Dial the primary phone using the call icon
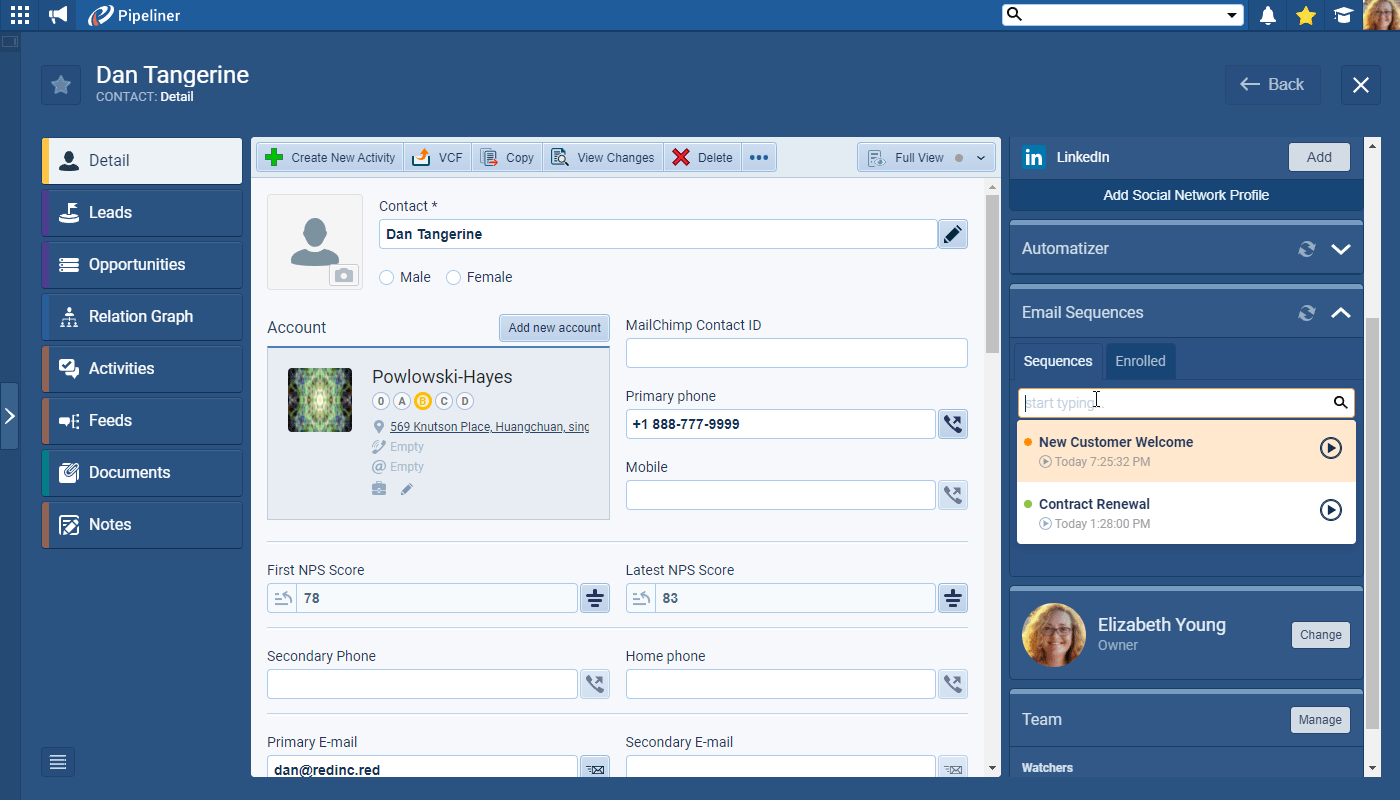Image resolution: width=1400 pixels, height=800 pixels. (x=952, y=423)
